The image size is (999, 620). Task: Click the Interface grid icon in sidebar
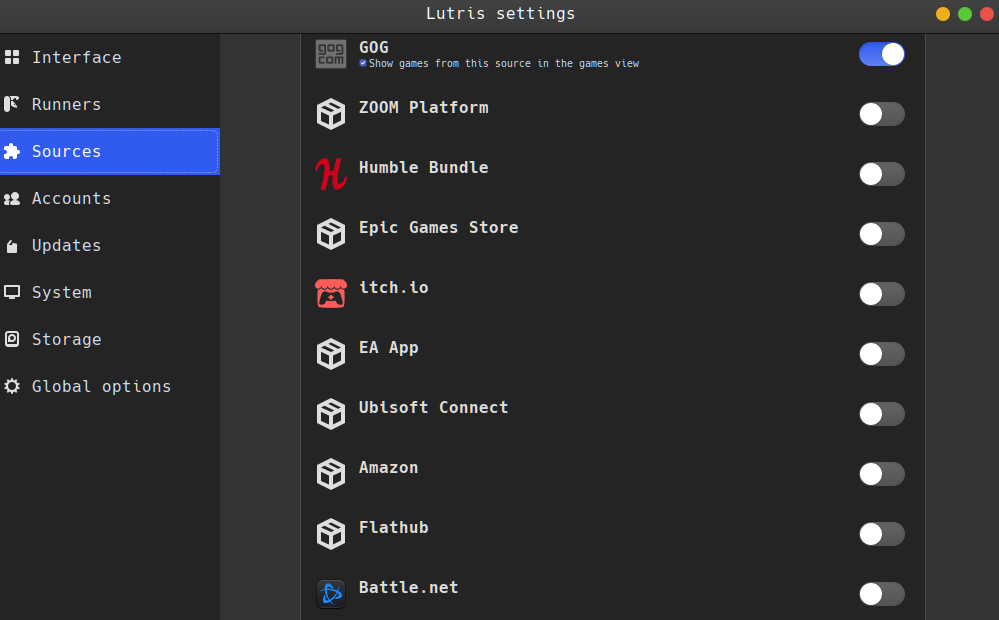click(12, 57)
